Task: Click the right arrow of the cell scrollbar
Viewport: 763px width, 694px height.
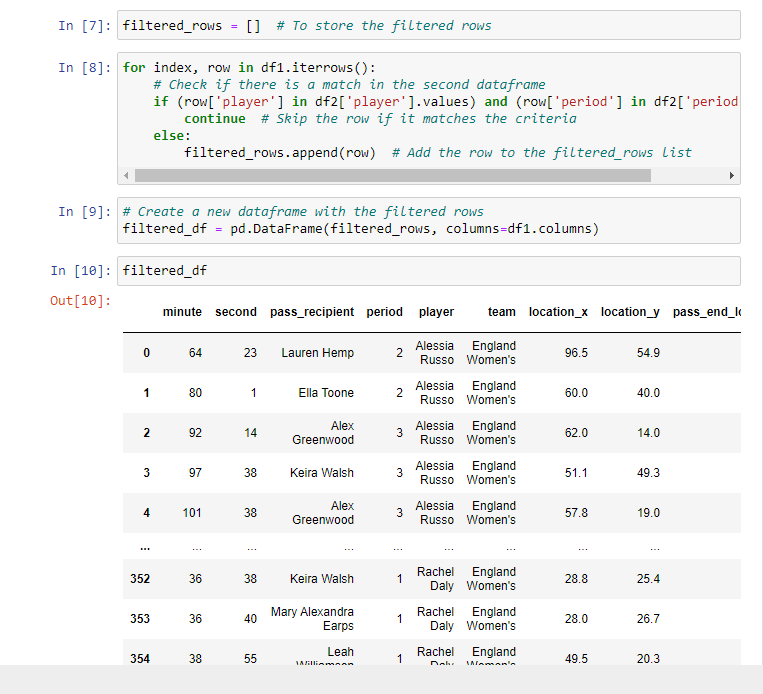Action: point(733,176)
